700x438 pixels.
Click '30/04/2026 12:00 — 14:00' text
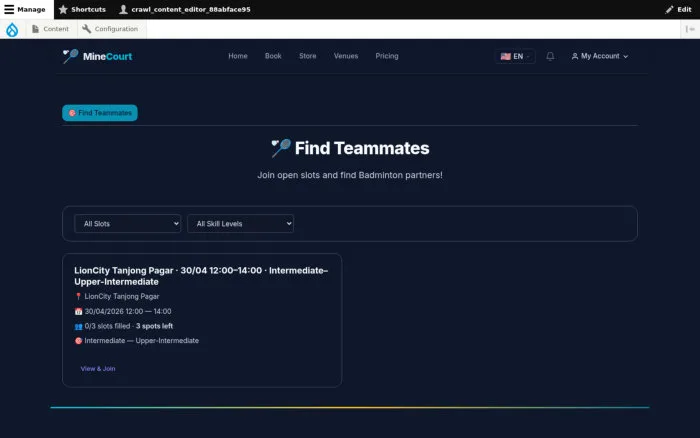[x=128, y=312]
